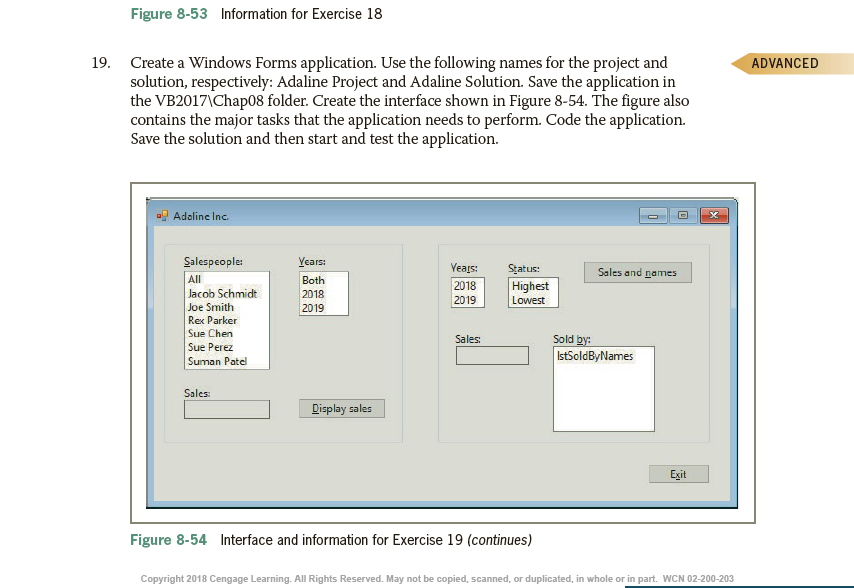Click the Sold by lstSoldByNames list
The width and height of the screenshot is (854, 588).
(604, 389)
